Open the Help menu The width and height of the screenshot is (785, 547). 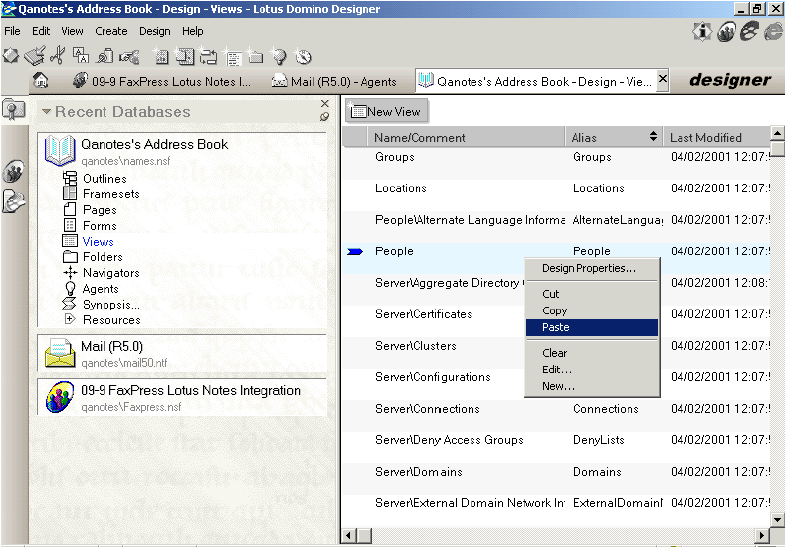pos(192,31)
